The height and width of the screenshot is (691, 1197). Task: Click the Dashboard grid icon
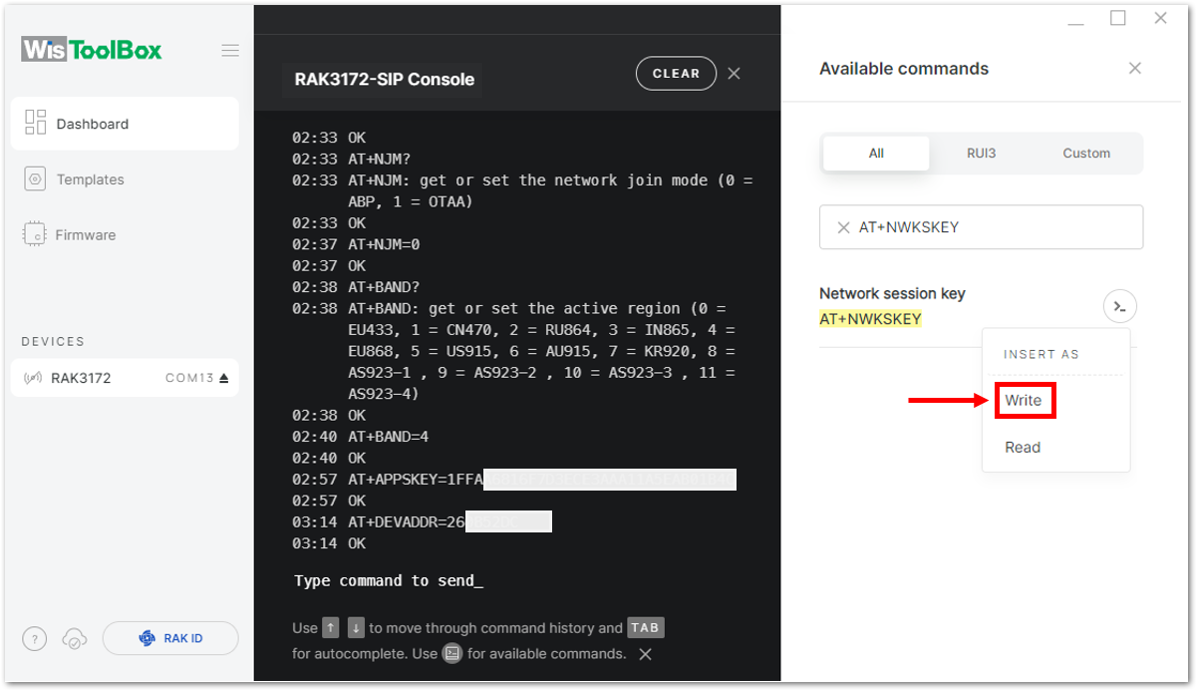click(35, 122)
